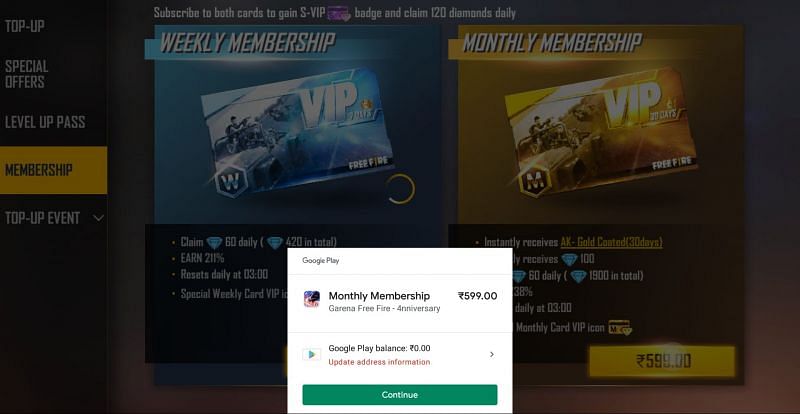Open AK- Gold Coated(30days) link

(611, 242)
